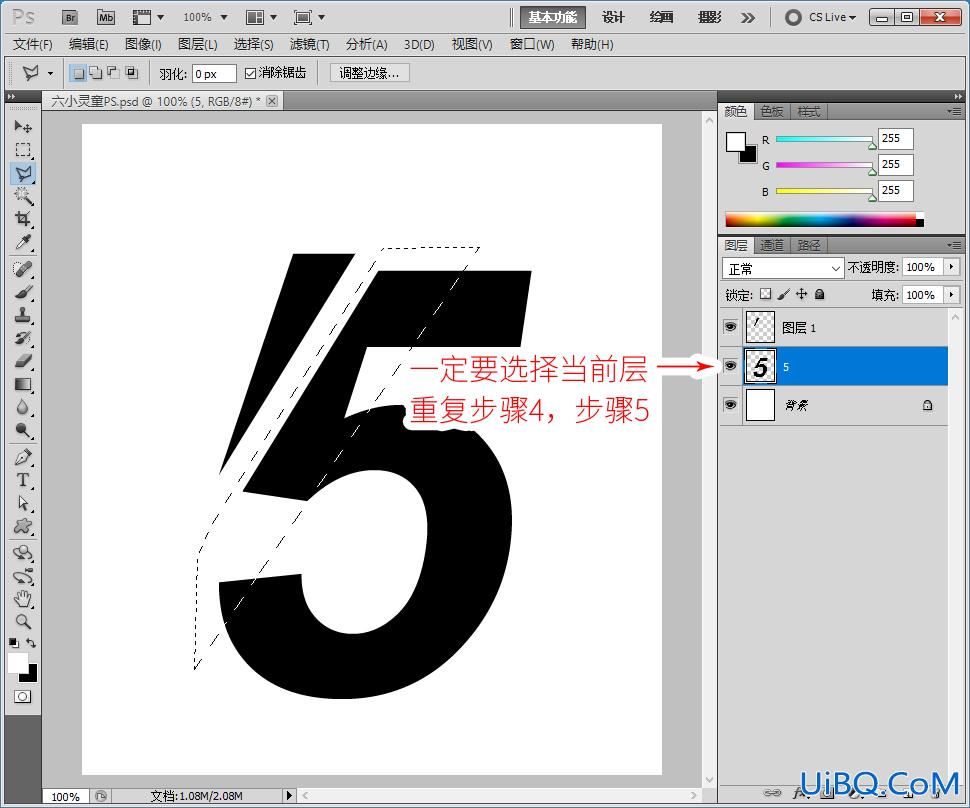Select the Custom Shape tool
This screenshot has width=970, height=808.
point(23,526)
